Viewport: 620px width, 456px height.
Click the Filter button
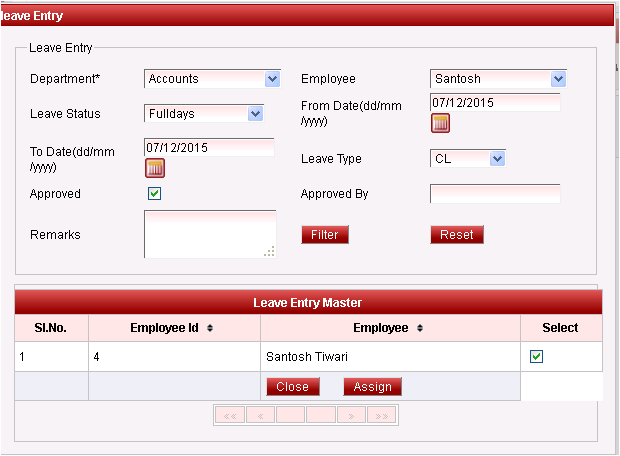tap(325, 235)
